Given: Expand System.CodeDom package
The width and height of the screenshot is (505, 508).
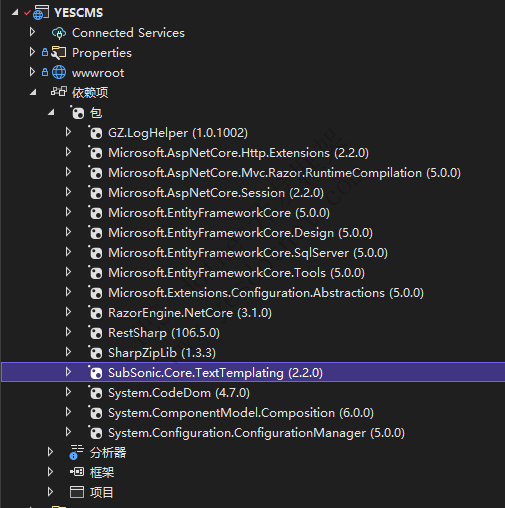Looking at the screenshot, I should (x=68, y=392).
